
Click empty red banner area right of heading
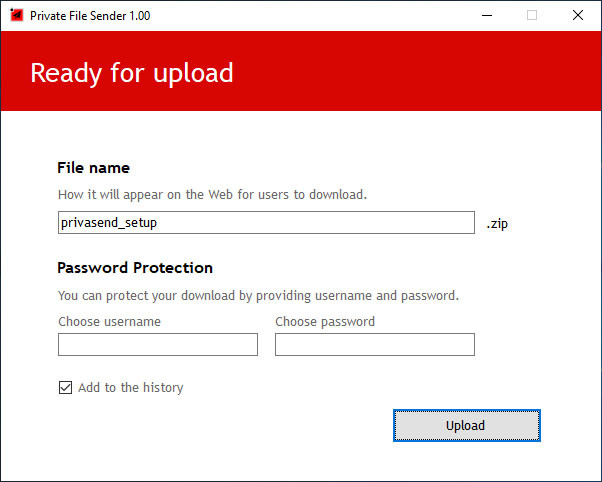point(415,71)
